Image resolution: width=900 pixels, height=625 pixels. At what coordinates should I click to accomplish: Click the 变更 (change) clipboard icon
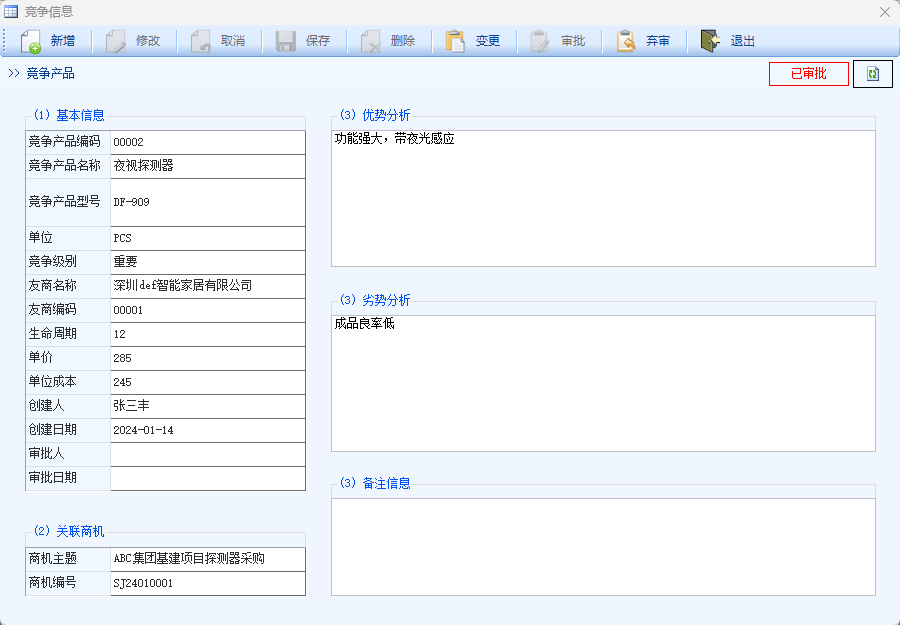(x=455, y=41)
